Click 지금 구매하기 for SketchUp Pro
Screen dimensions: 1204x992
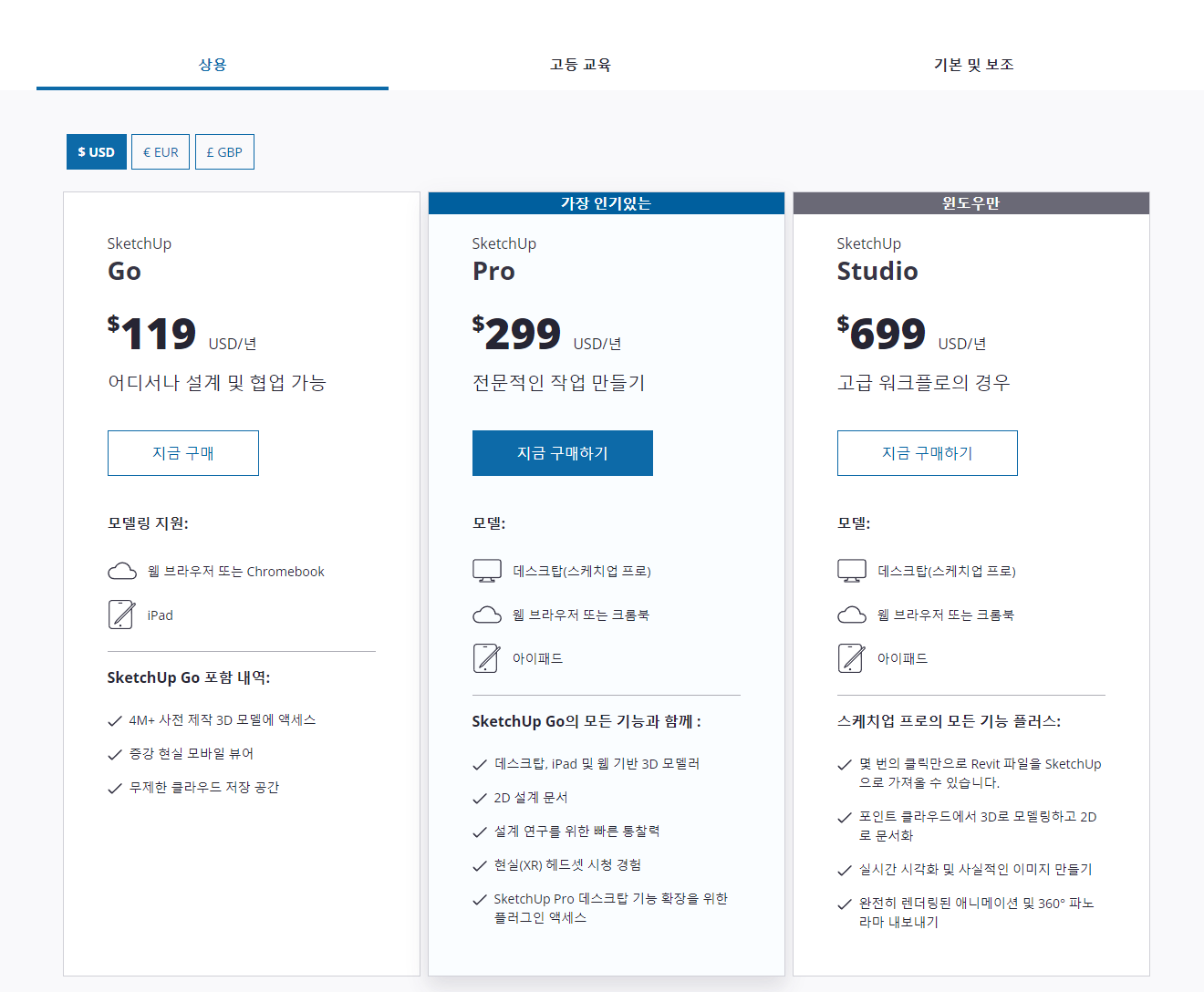562,453
